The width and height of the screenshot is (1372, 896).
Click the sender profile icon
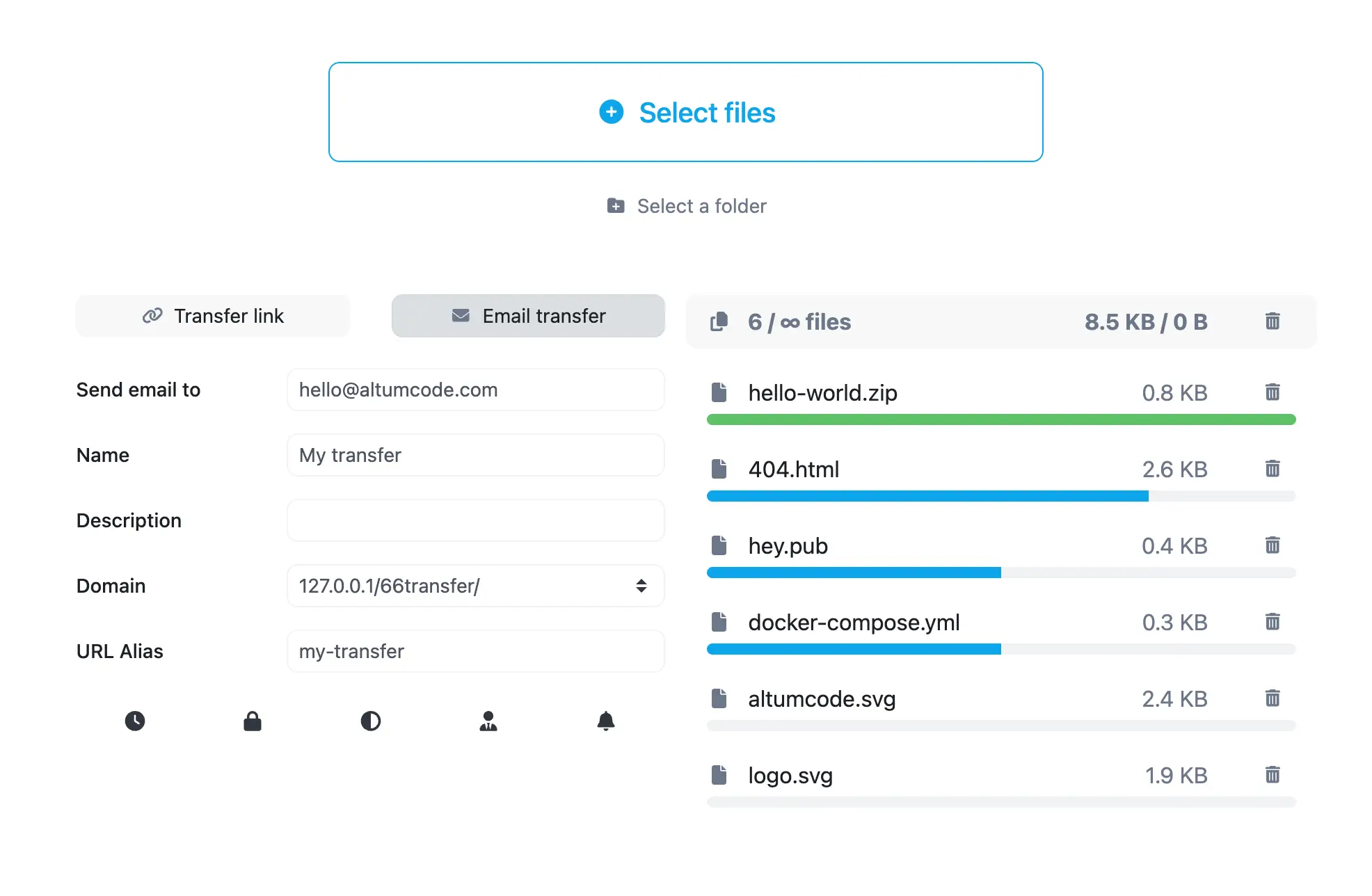(488, 721)
